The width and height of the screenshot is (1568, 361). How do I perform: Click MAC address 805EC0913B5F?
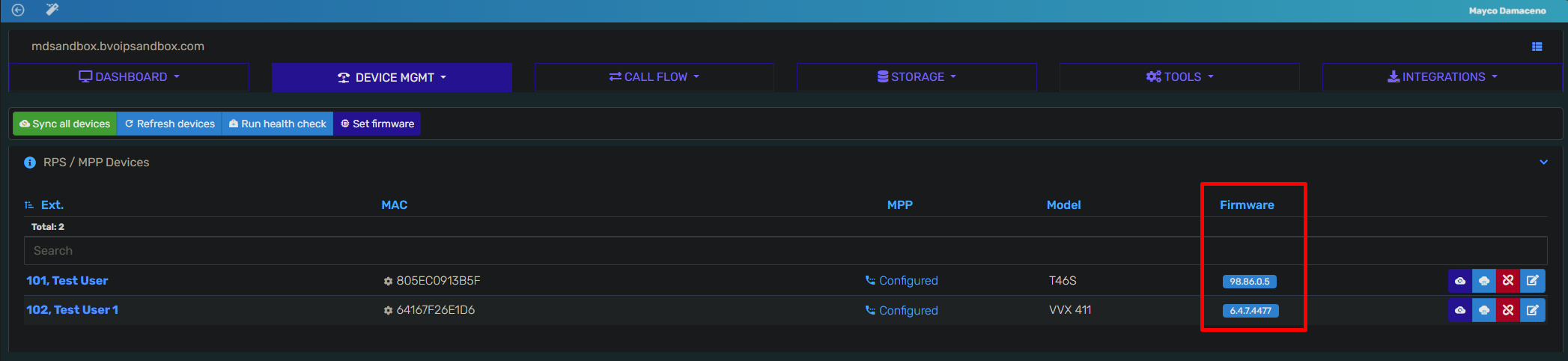point(438,281)
